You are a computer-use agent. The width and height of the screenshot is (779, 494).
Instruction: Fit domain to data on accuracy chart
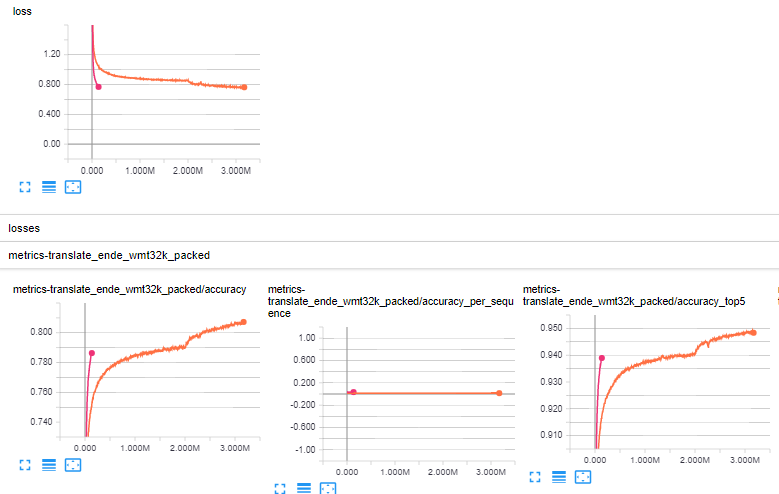[73, 465]
